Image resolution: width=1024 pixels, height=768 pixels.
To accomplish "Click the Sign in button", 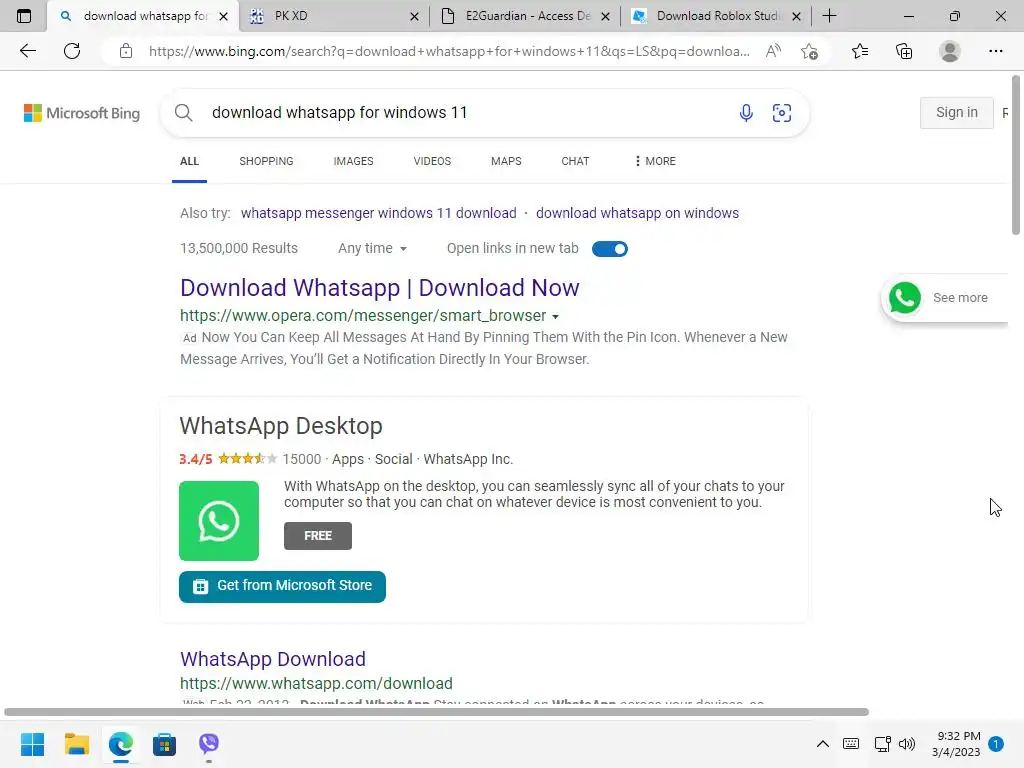I will 956,112.
